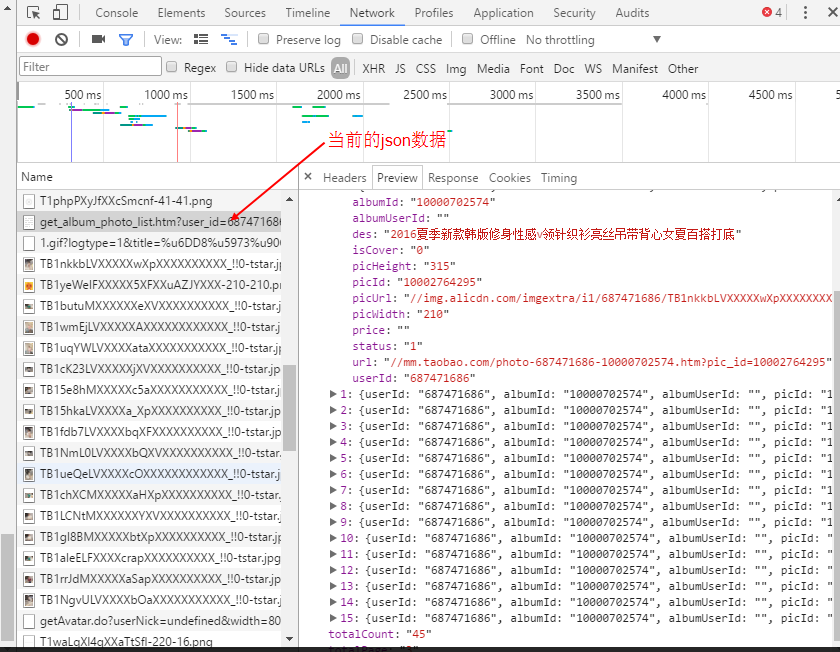Toggle the device toolbar icon

[60, 12]
